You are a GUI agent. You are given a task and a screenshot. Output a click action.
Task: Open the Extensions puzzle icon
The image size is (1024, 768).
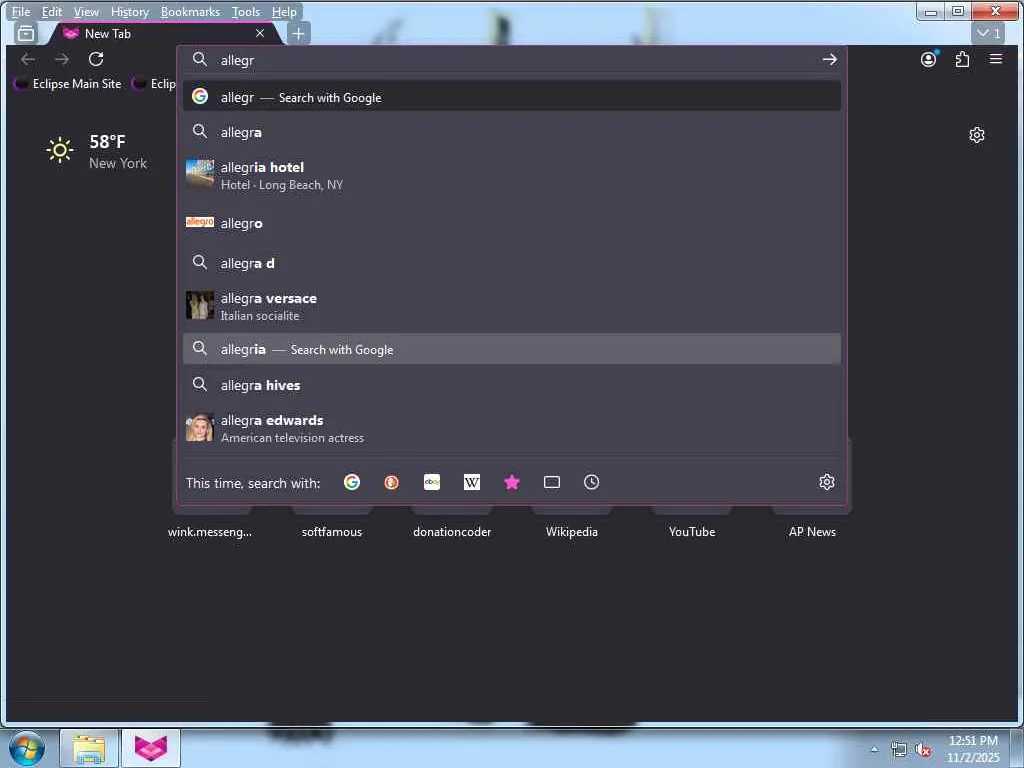click(x=962, y=59)
